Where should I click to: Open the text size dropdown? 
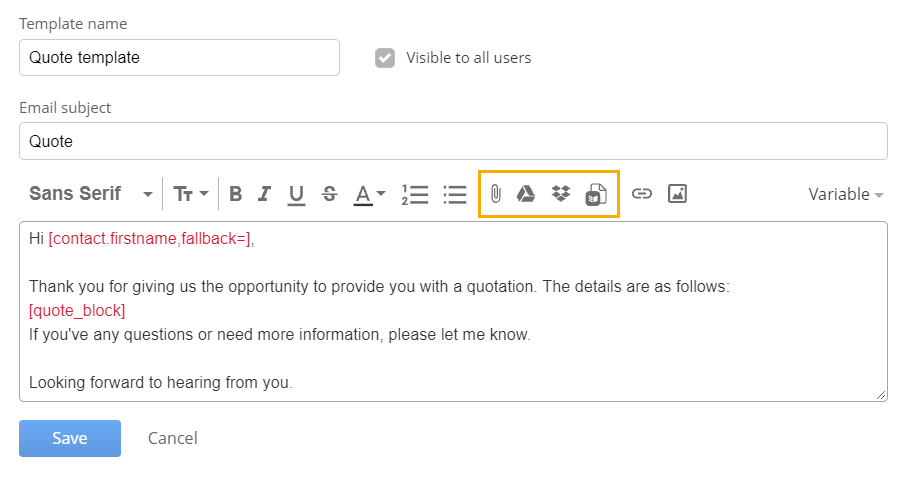point(191,194)
